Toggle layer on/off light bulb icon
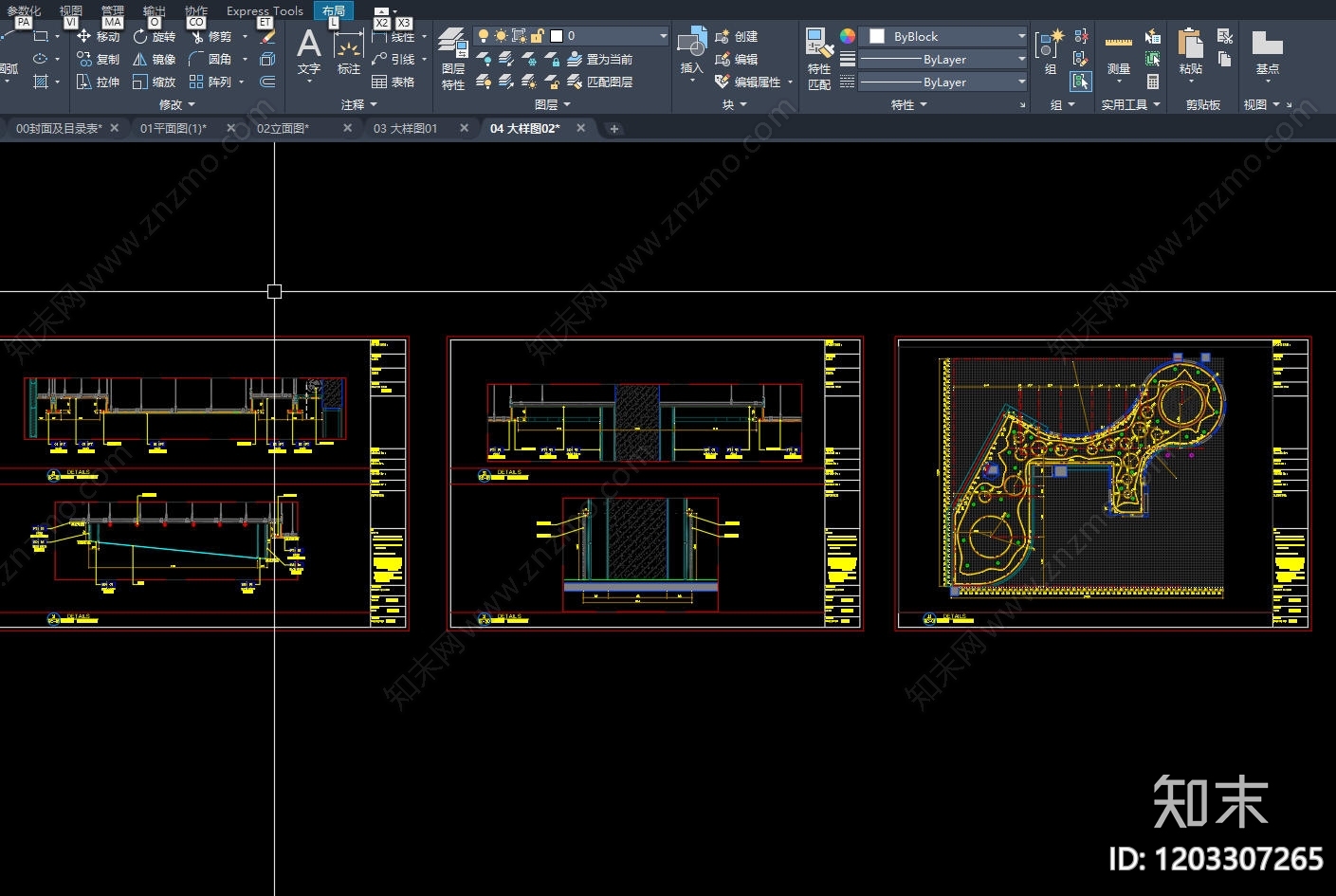This screenshot has width=1336, height=896. point(484,36)
